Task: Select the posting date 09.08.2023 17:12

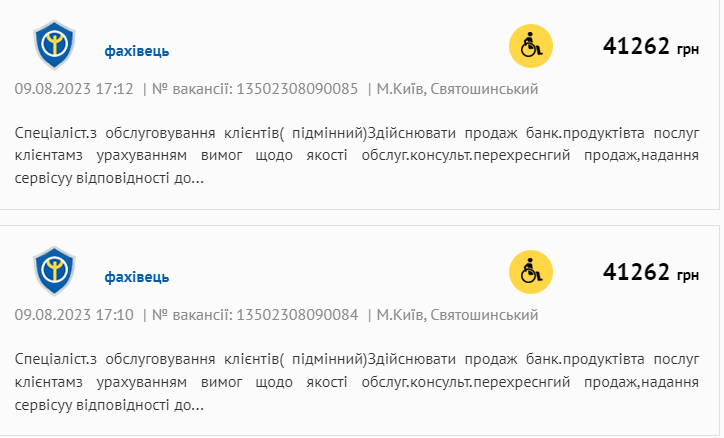Action: click(74, 89)
